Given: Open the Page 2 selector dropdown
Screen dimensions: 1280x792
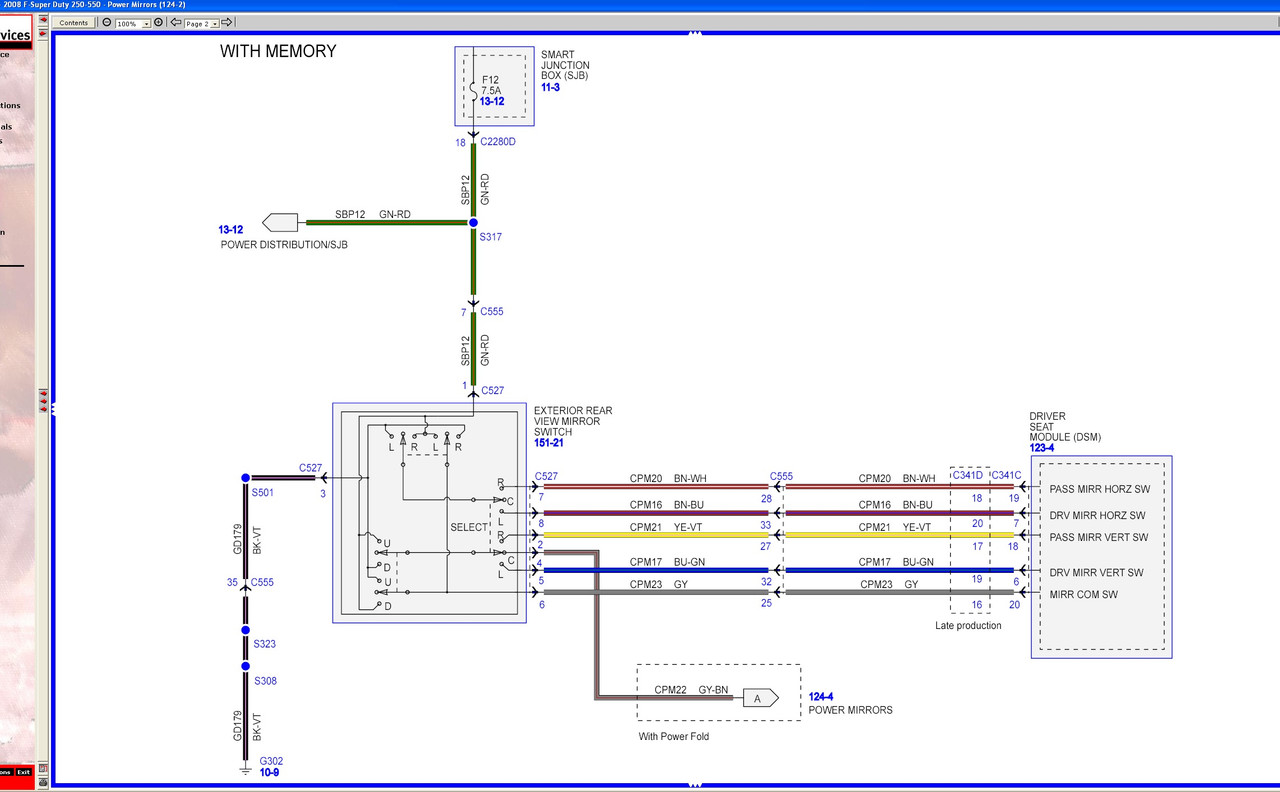Looking at the screenshot, I should click(214, 23).
